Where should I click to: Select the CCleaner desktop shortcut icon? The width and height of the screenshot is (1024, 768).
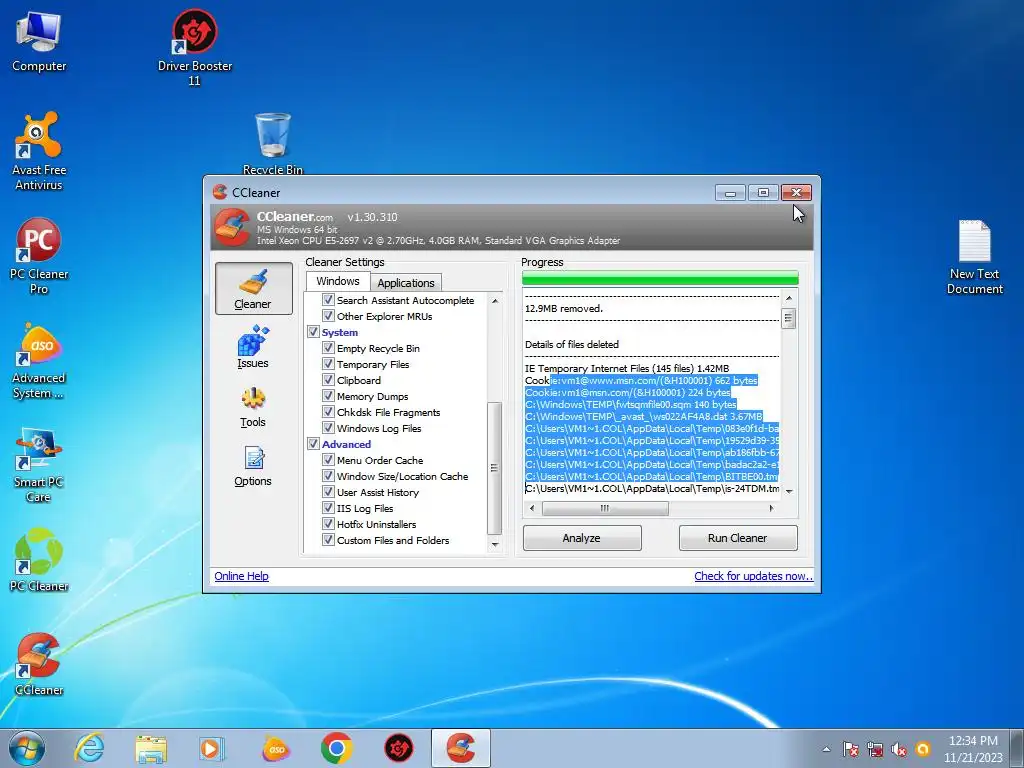click(x=39, y=664)
